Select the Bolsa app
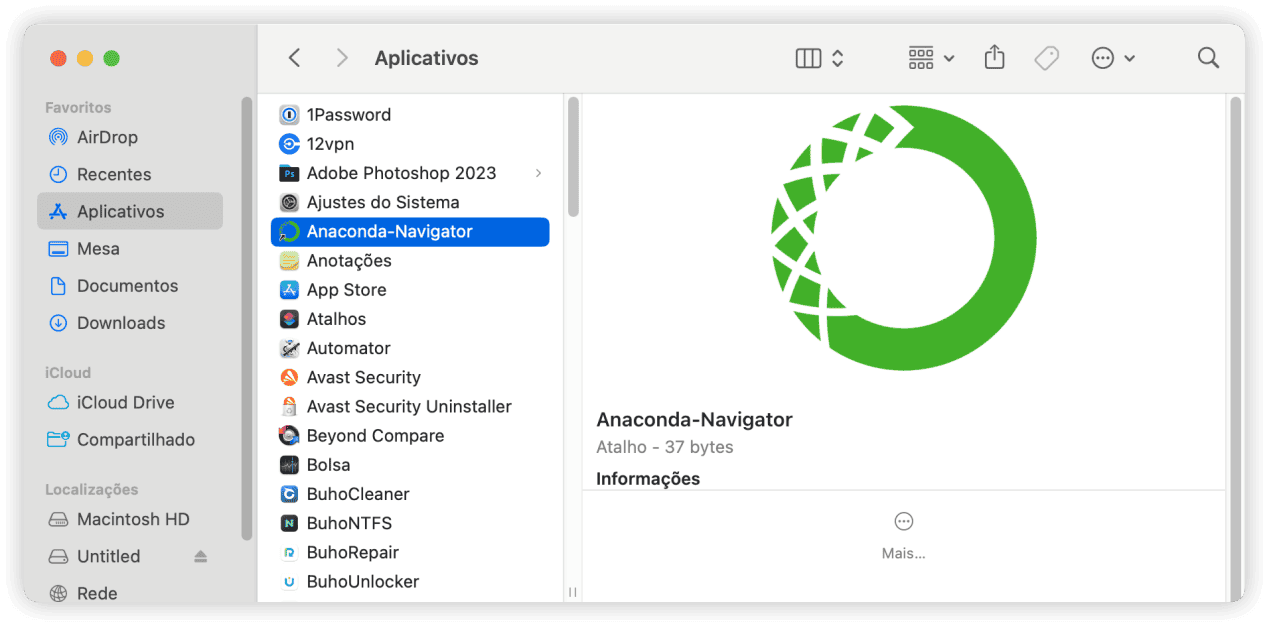Image resolution: width=1269 pixels, height=626 pixels. click(410, 465)
